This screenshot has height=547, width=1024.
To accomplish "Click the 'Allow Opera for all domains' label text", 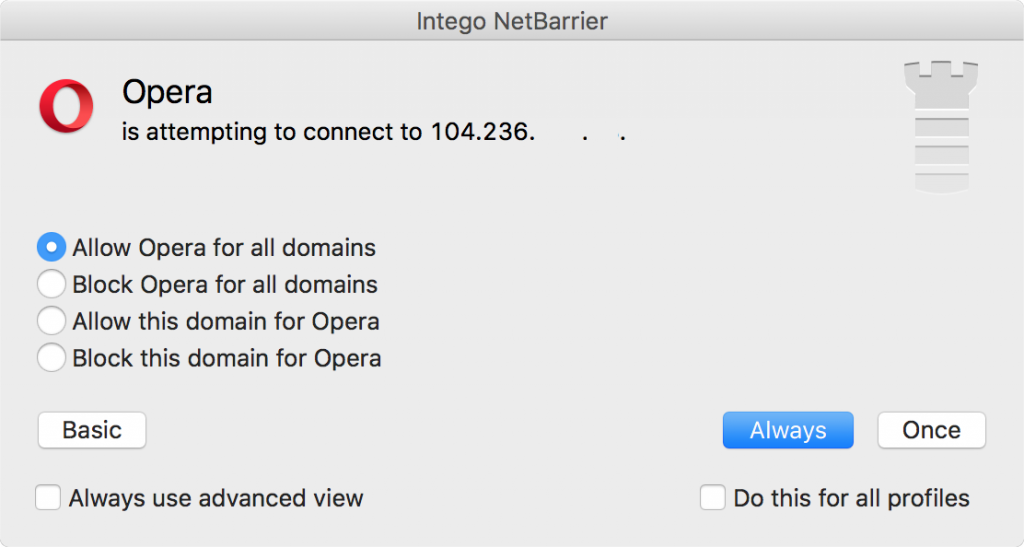I will [x=224, y=248].
